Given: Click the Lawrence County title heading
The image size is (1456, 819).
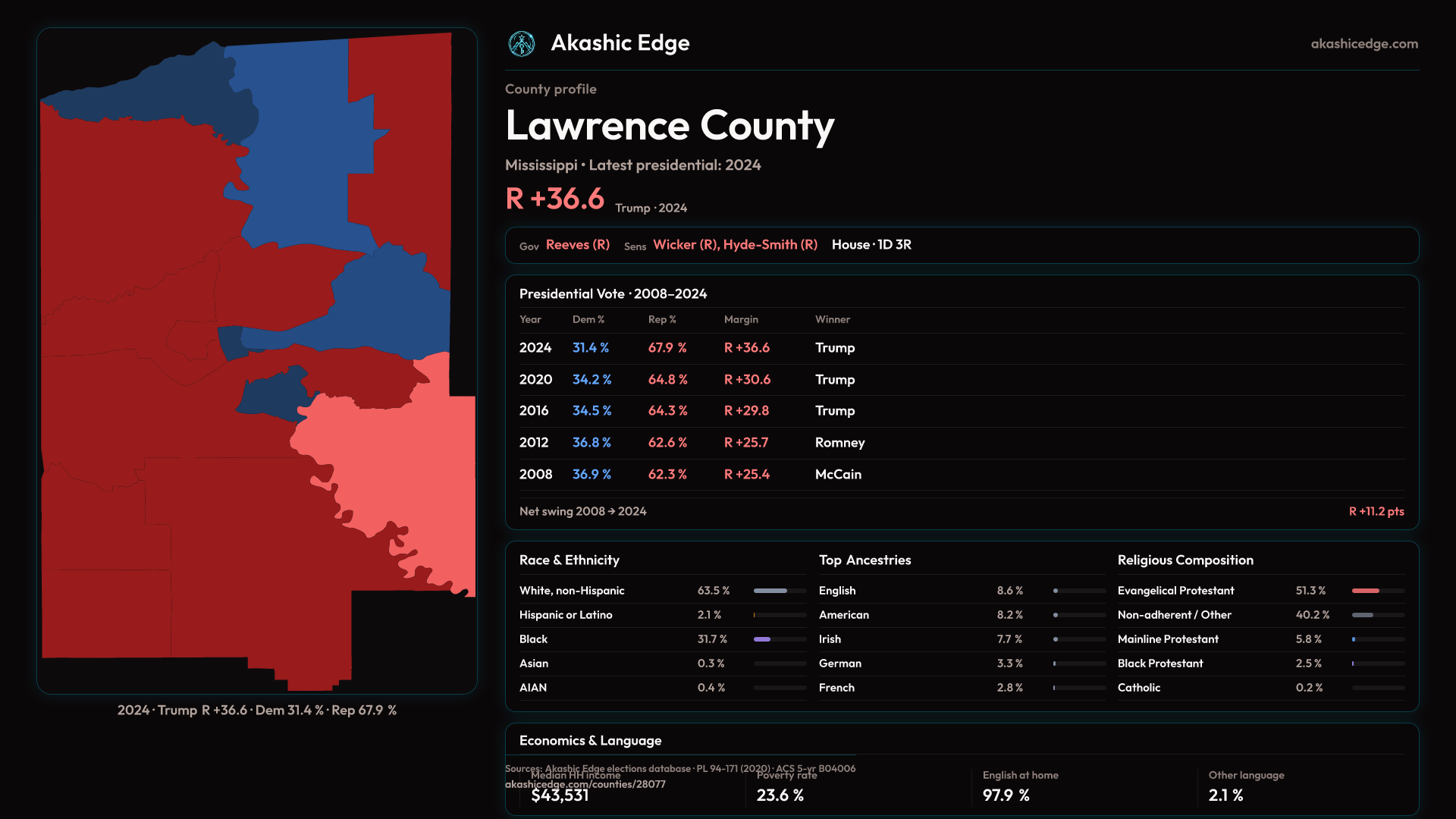Looking at the screenshot, I should 669,126.
